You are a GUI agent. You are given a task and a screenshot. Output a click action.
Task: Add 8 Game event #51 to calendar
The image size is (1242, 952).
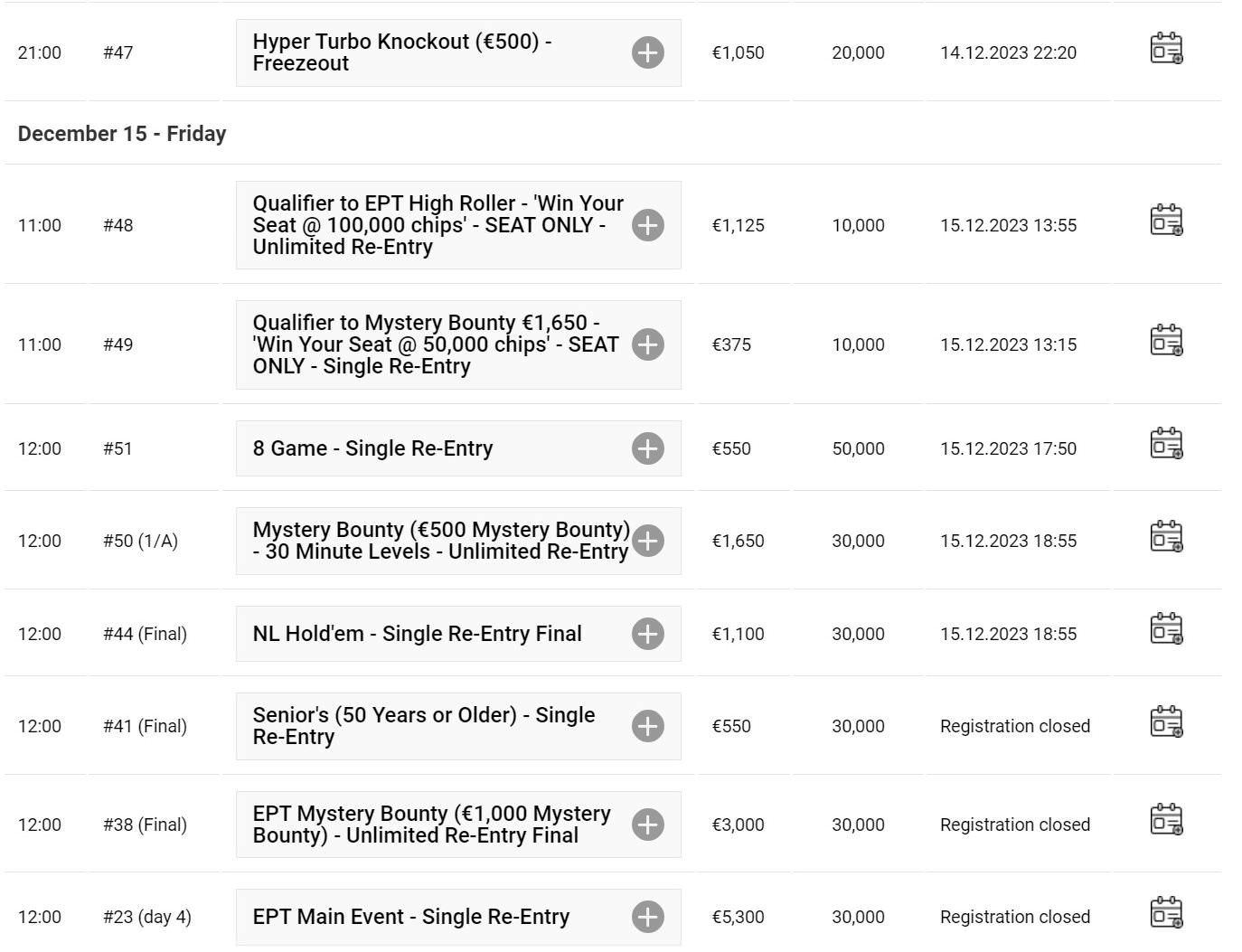(1166, 444)
